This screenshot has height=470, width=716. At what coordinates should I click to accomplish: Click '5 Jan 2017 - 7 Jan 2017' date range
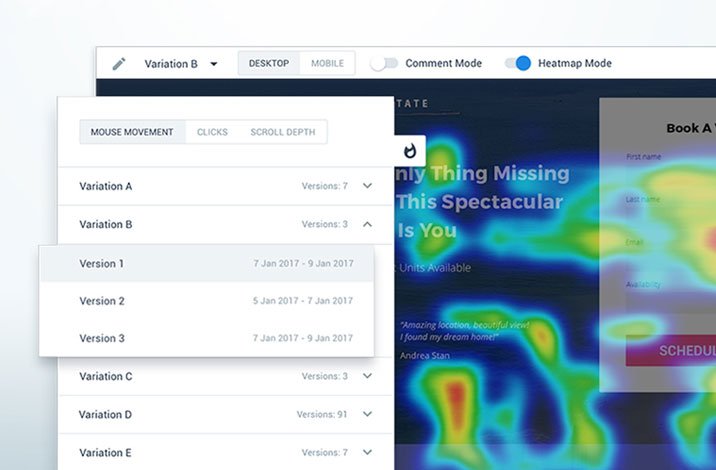[x=303, y=301]
